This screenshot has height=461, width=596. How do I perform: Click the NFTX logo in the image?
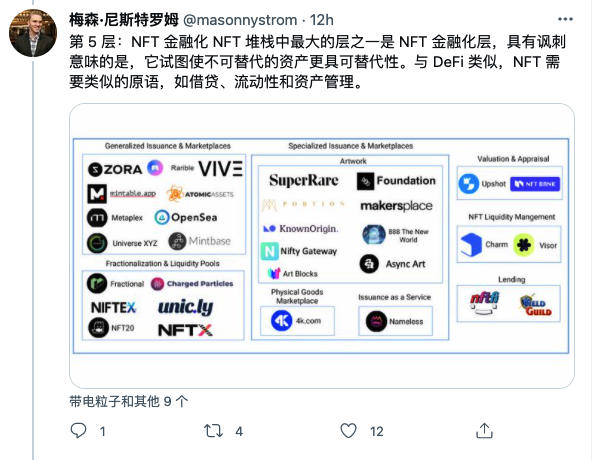tap(185, 330)
